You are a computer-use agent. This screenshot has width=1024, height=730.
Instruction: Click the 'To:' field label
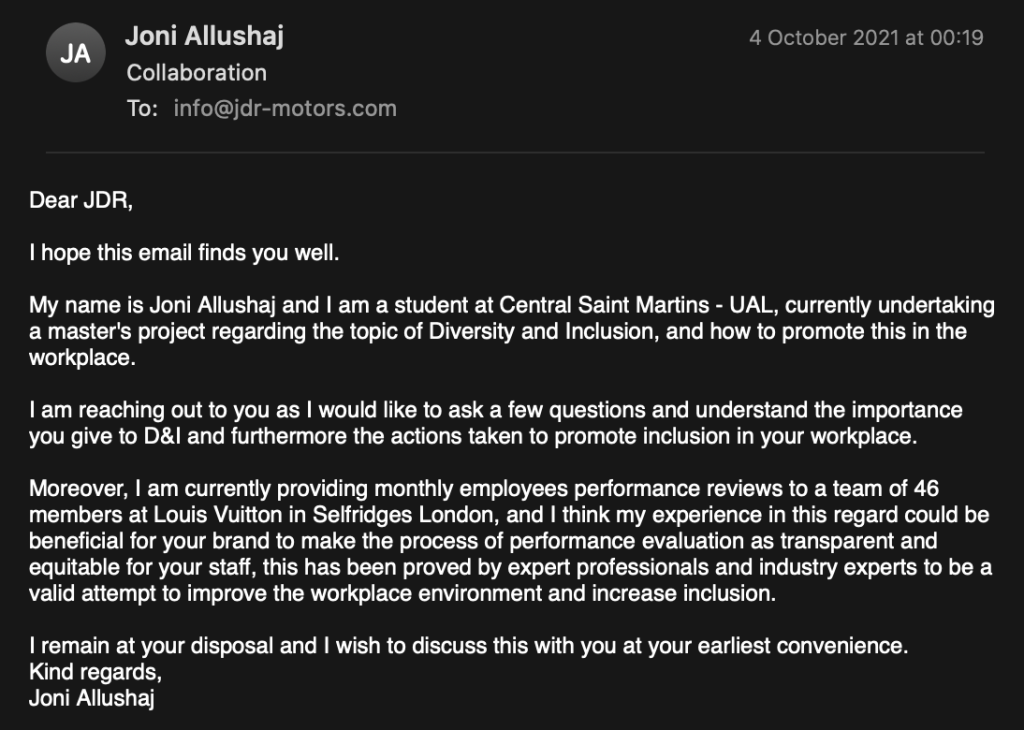point(142,108)
